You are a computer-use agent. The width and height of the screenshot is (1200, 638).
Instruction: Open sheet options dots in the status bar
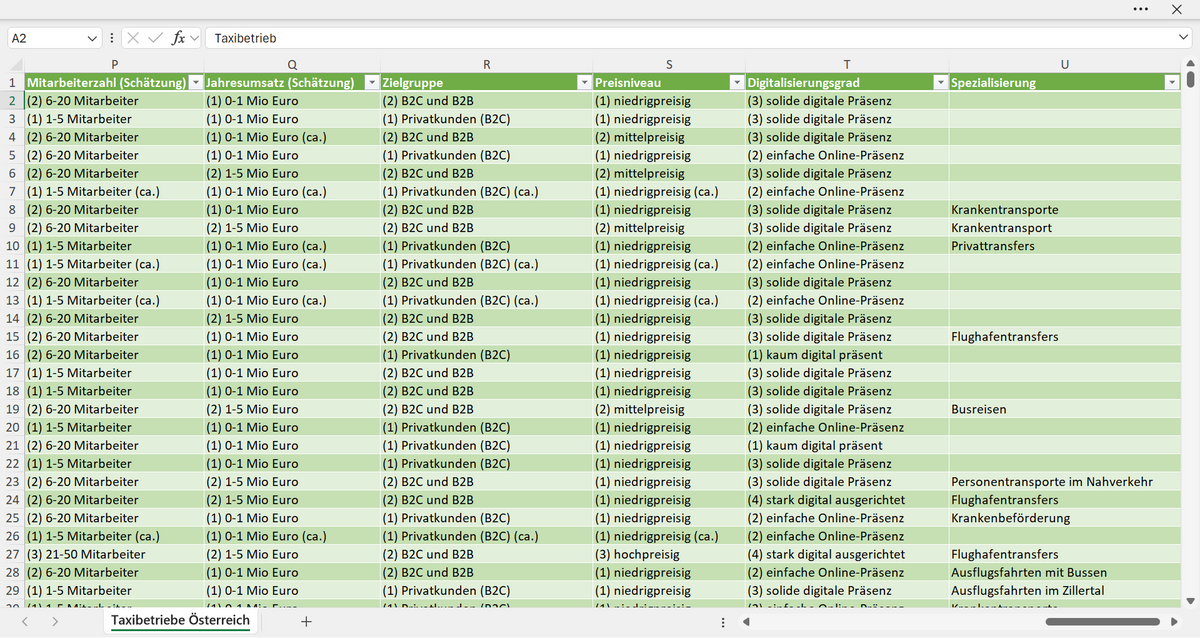tap(723, 622)
